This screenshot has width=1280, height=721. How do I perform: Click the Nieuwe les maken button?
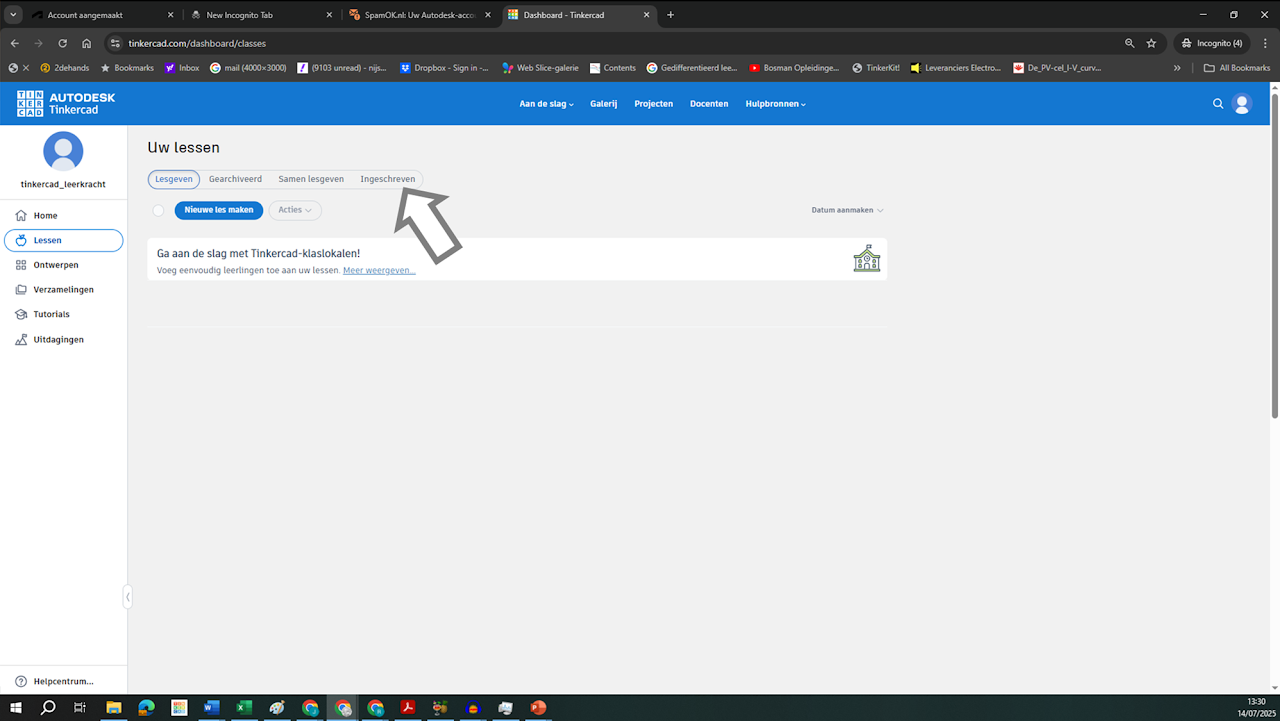(x=219, y=210)
